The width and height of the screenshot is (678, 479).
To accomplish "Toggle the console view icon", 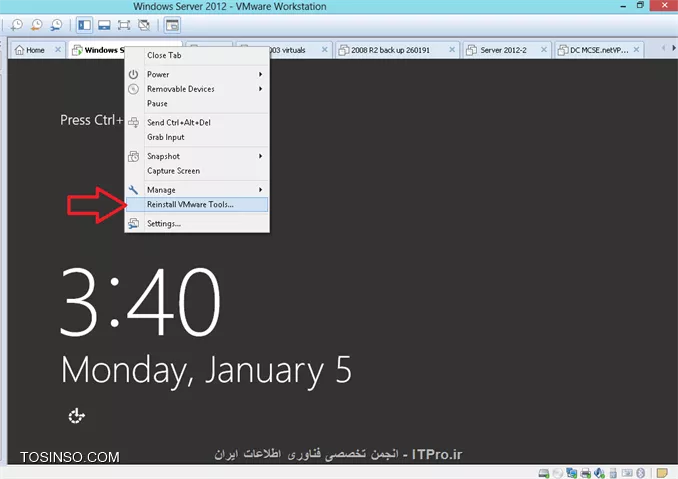I will [172, 25].
